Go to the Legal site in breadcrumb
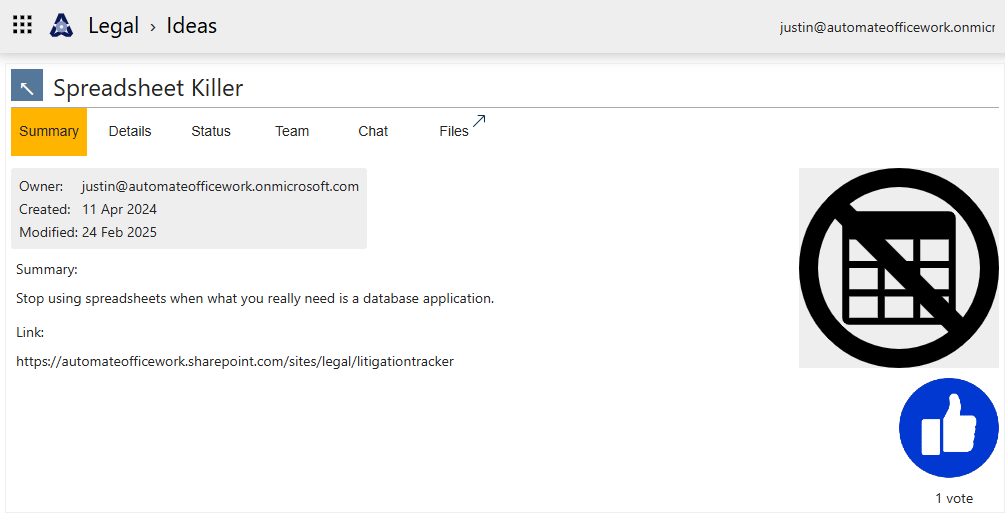Screen dimensions: 1005x520 (113, 26)
